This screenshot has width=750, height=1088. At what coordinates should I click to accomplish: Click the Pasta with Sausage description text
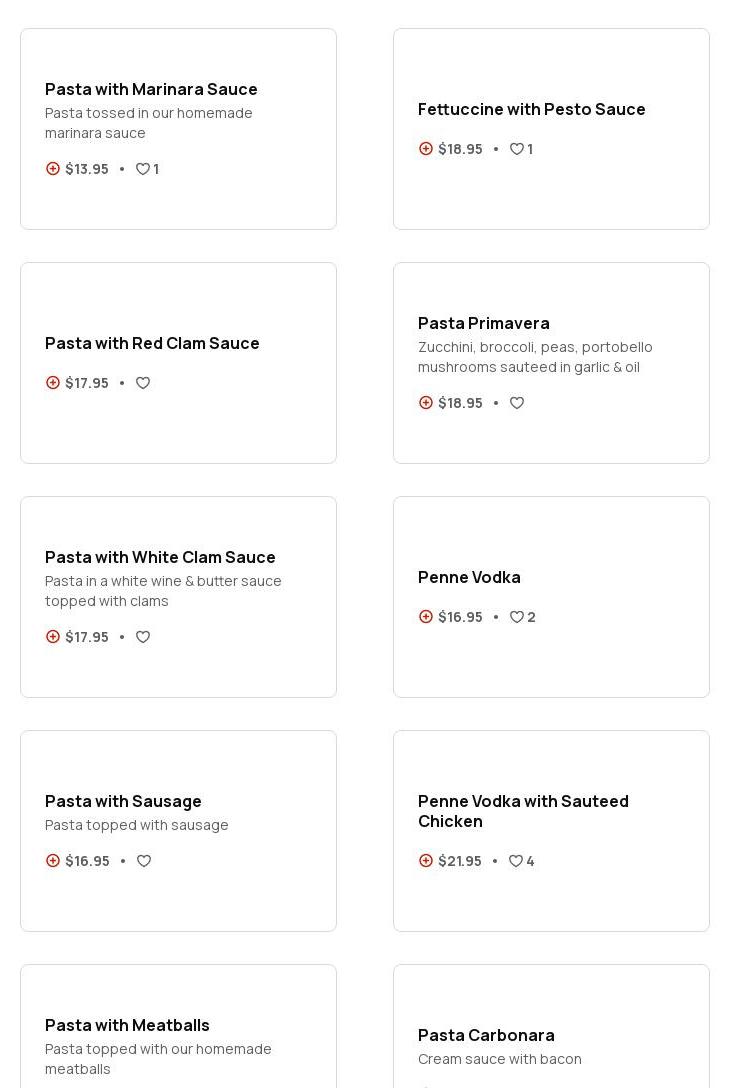click(137, 825)
